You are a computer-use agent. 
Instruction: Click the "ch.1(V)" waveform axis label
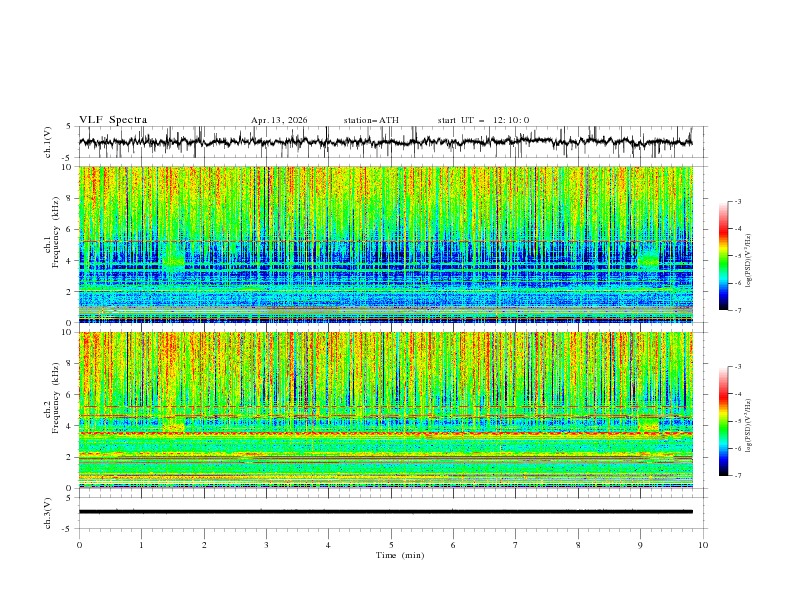tap(48, 142)
